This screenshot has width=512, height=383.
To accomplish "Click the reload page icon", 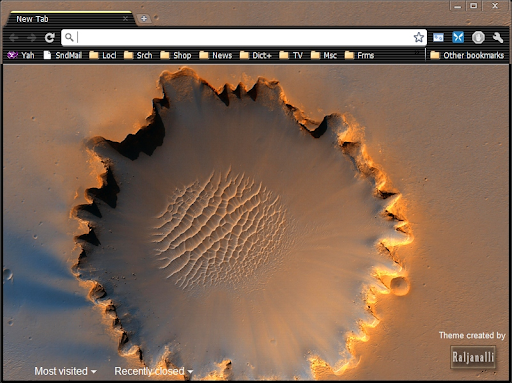I will click(50, 38).
